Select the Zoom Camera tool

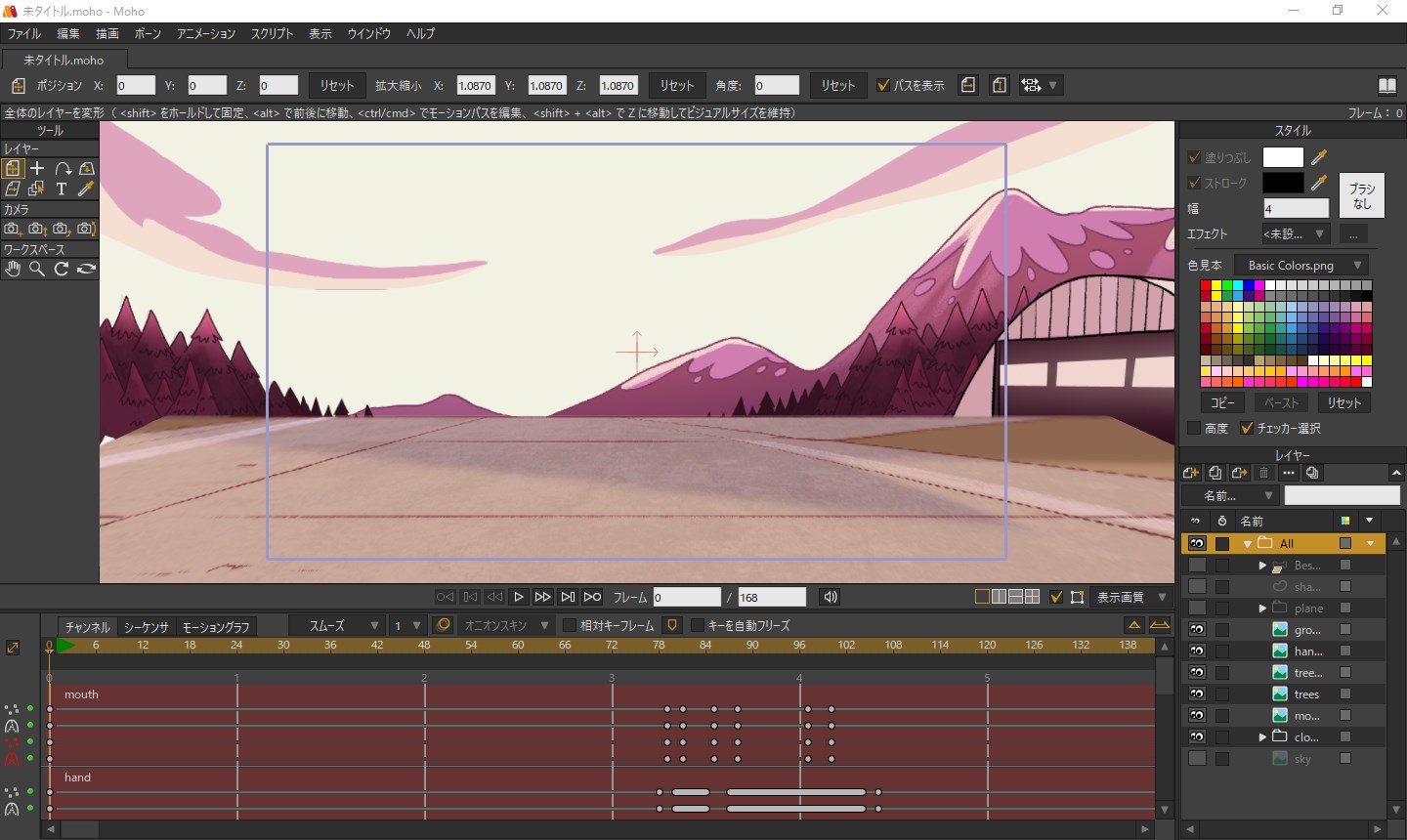pyautogui.click(x=37, y=229)
